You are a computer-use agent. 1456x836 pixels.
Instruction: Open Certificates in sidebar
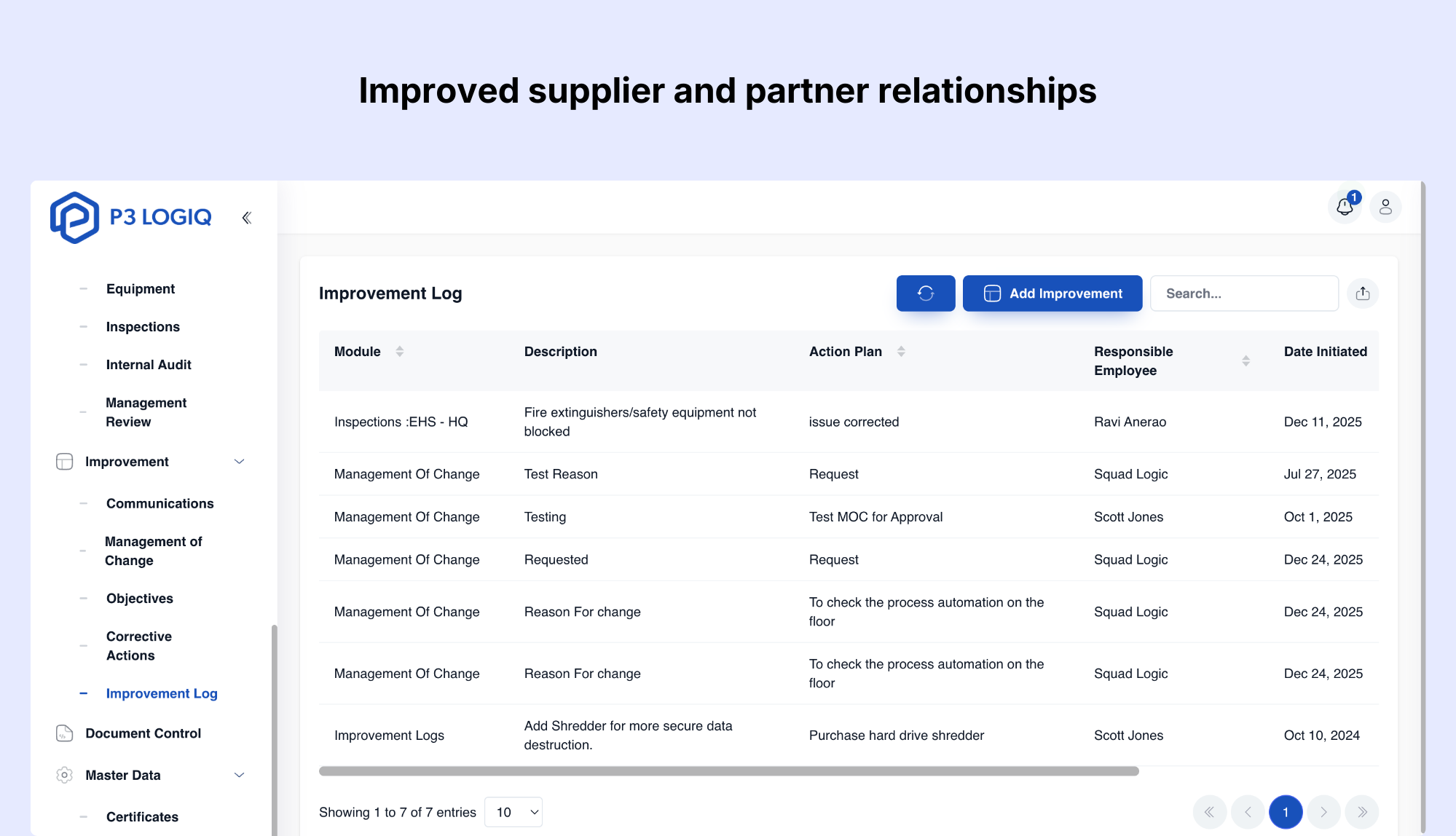[x=142, y=817]
